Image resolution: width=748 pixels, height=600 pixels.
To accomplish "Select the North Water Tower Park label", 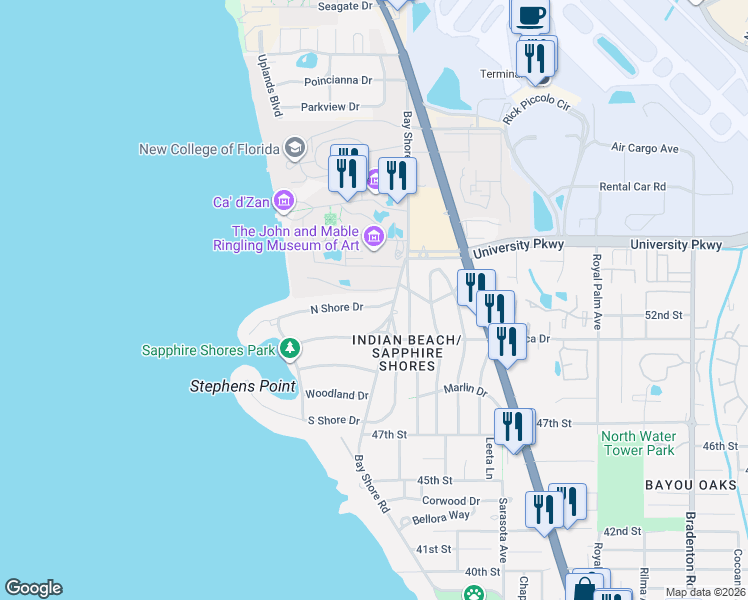I will pyautogui.click(x=639, y=443).
